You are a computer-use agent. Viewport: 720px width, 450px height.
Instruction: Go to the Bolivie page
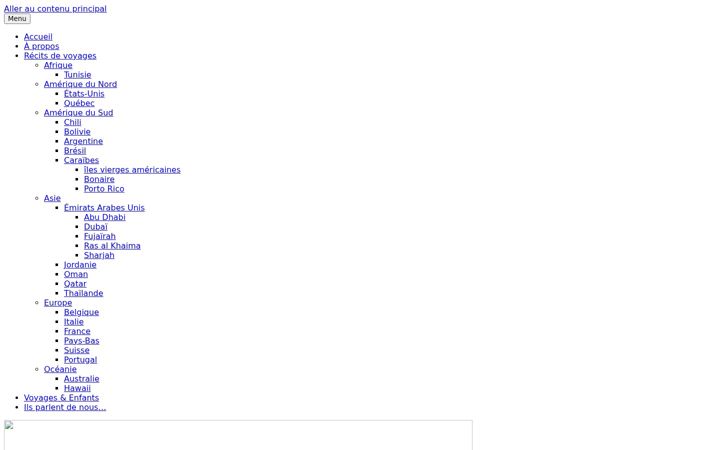[x=77, y=132]
